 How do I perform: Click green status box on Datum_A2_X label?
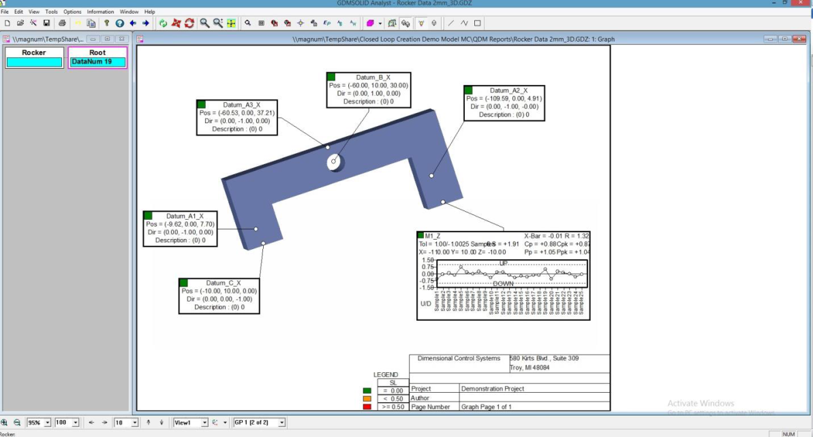[x=468, y=91]
